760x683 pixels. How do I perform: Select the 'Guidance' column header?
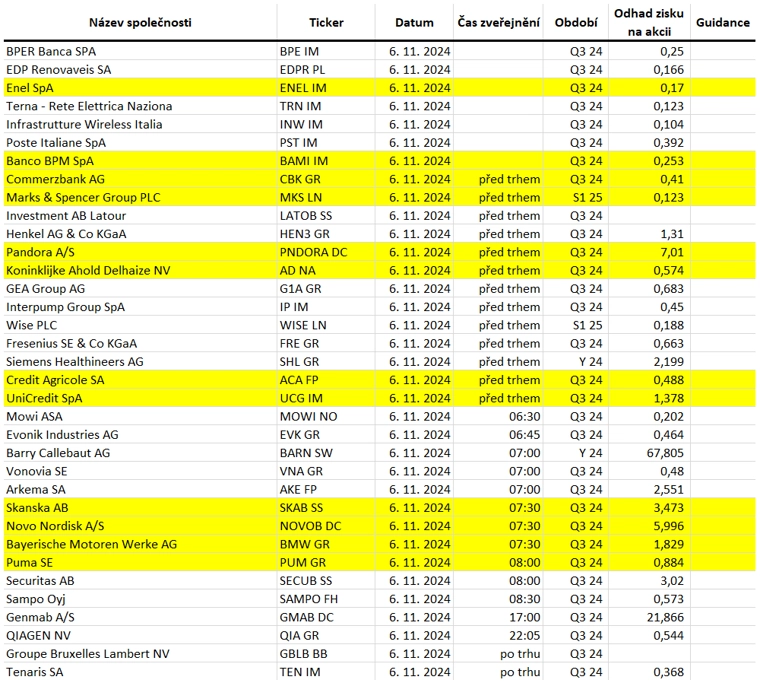pyautogui.click(x=723, y=22)
